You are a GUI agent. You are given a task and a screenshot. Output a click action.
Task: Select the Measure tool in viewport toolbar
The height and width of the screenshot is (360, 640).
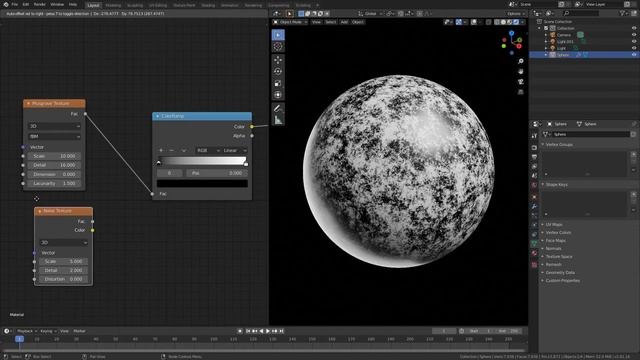(x=278, y=120)
